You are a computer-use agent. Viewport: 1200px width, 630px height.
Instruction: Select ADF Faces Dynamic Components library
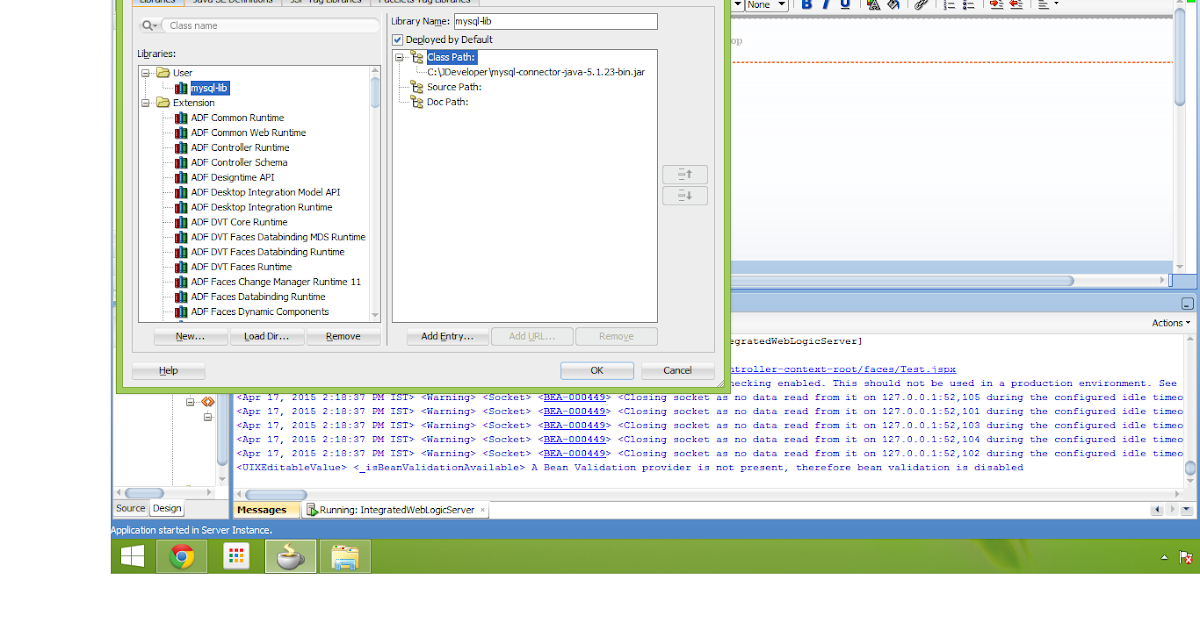pyautogui.click(x=260, y=312)
